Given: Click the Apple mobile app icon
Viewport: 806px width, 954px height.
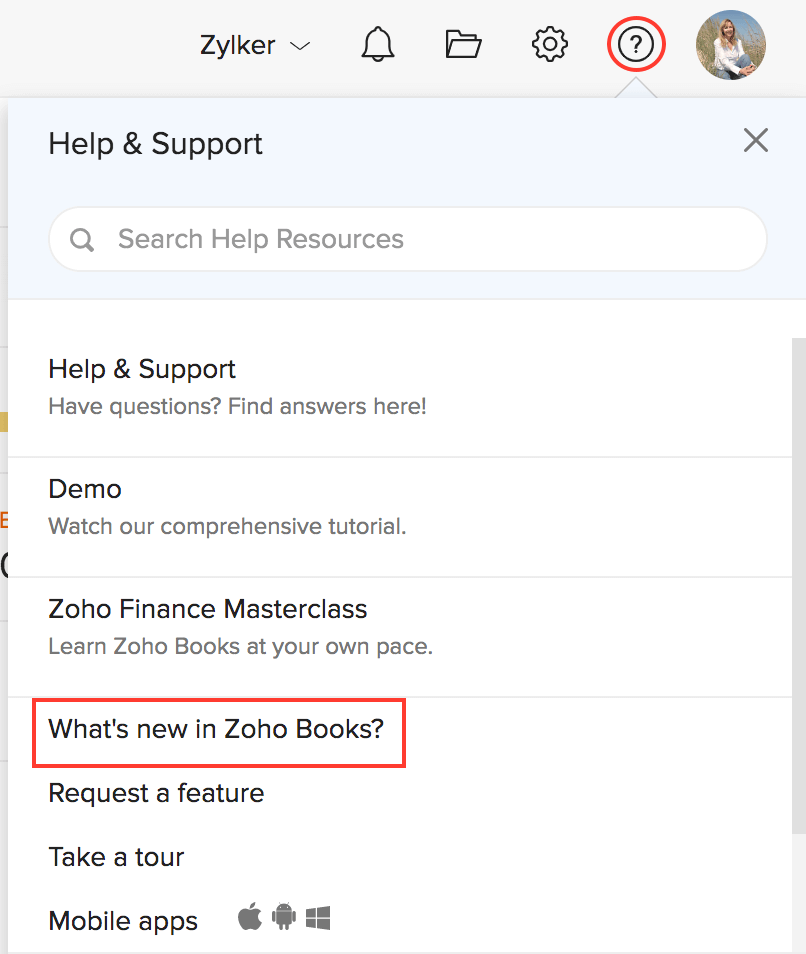Looking at the screenshot, I should point(250,917).
